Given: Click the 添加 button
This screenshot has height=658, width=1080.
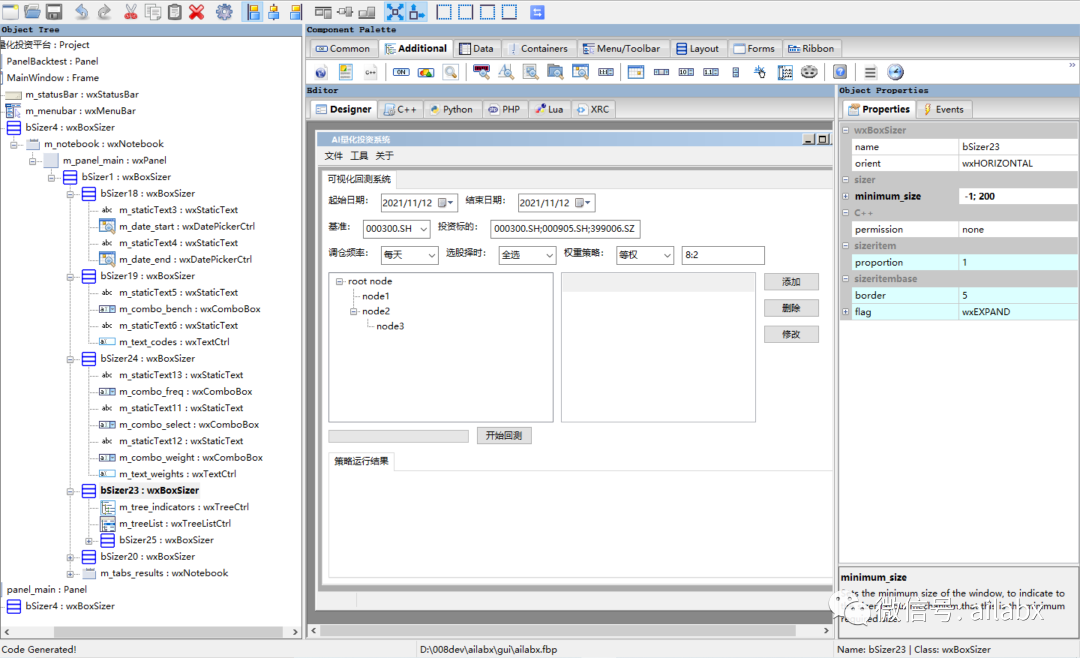Looking at the screenshot, I should 791,282.
